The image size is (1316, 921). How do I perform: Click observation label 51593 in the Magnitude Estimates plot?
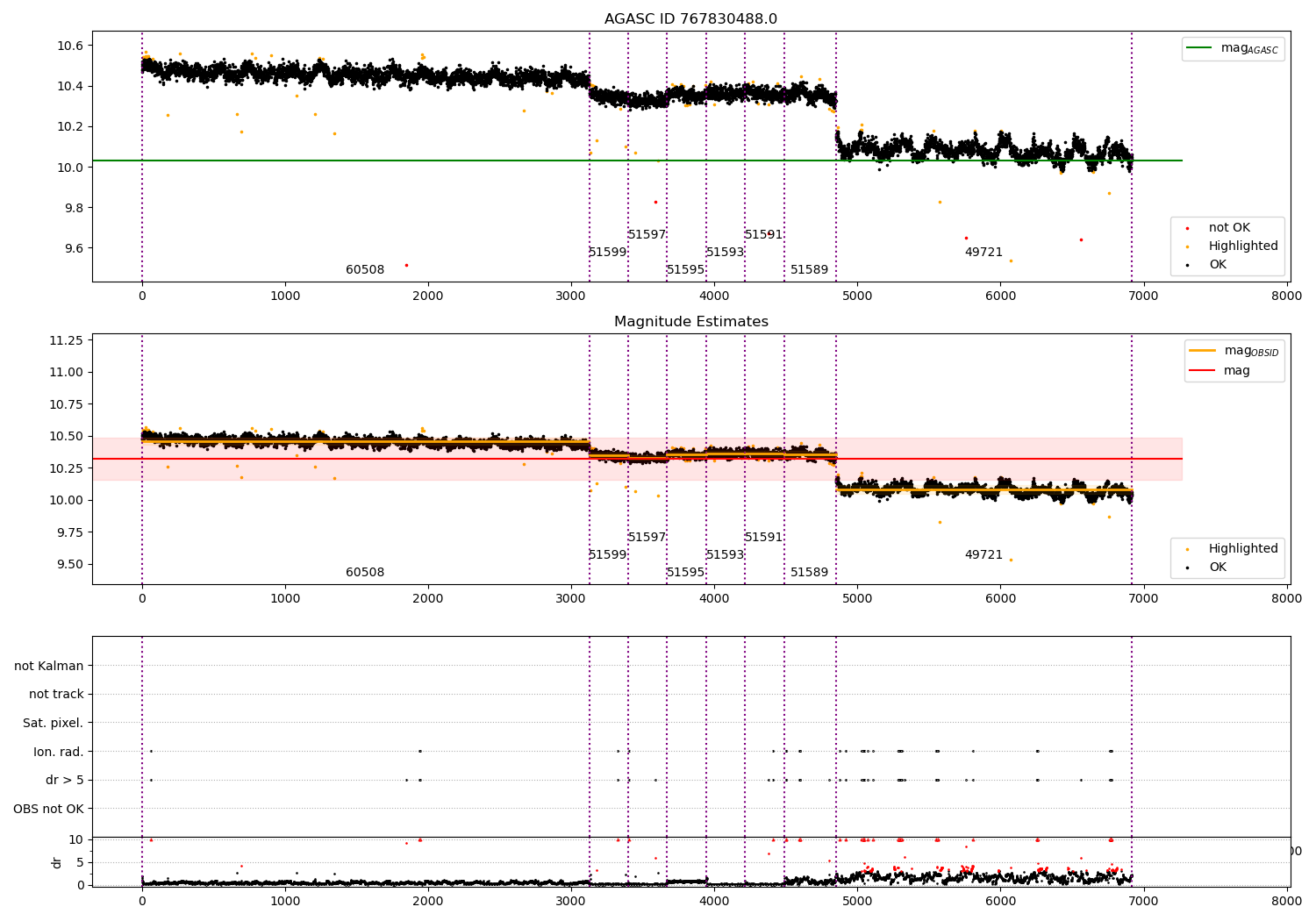point(726,555)
